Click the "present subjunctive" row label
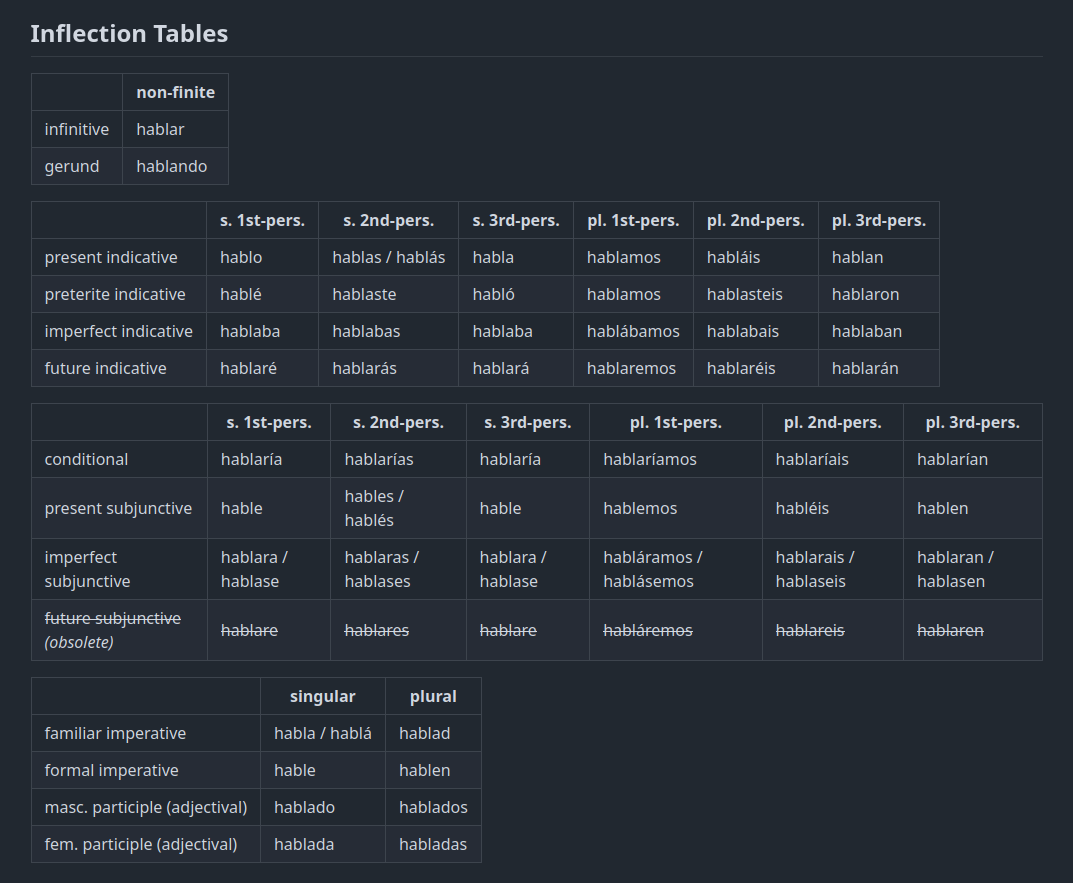The width and height of the screenshot is (1073, 883). [x=118, y=508]
